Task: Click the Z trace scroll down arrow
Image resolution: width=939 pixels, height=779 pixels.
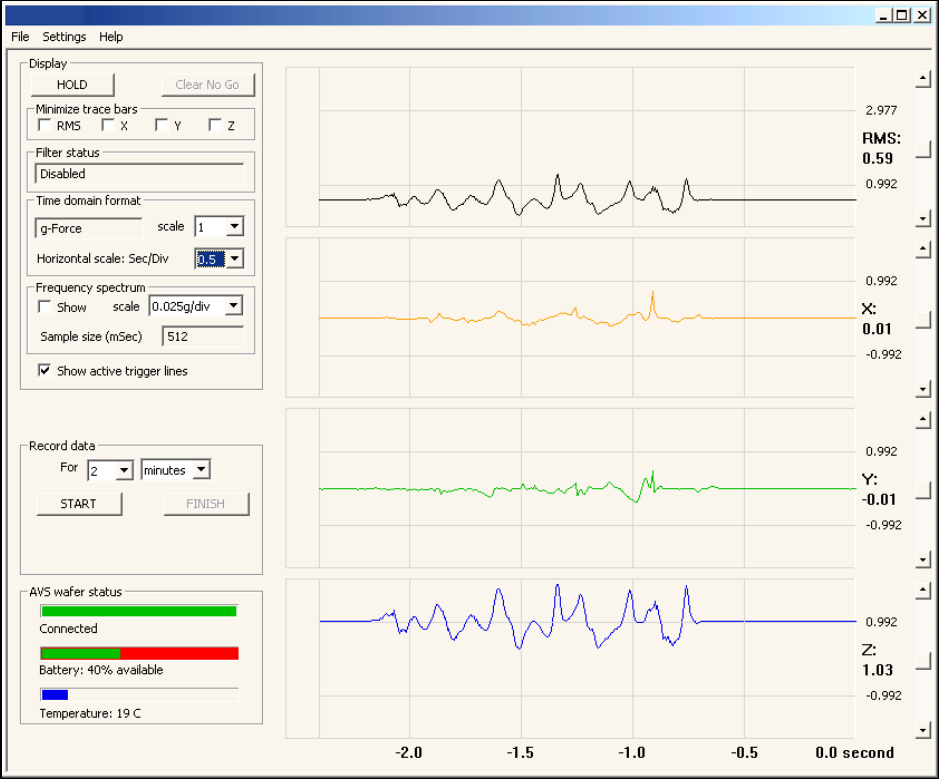Action: (923, 730)
